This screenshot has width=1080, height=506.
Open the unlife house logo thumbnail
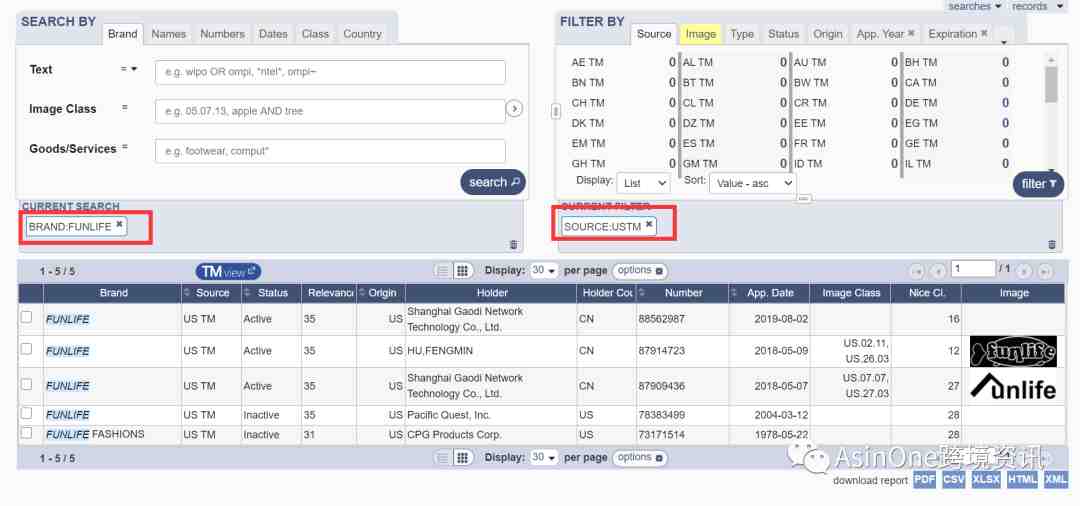click(x=1012, y=387)
